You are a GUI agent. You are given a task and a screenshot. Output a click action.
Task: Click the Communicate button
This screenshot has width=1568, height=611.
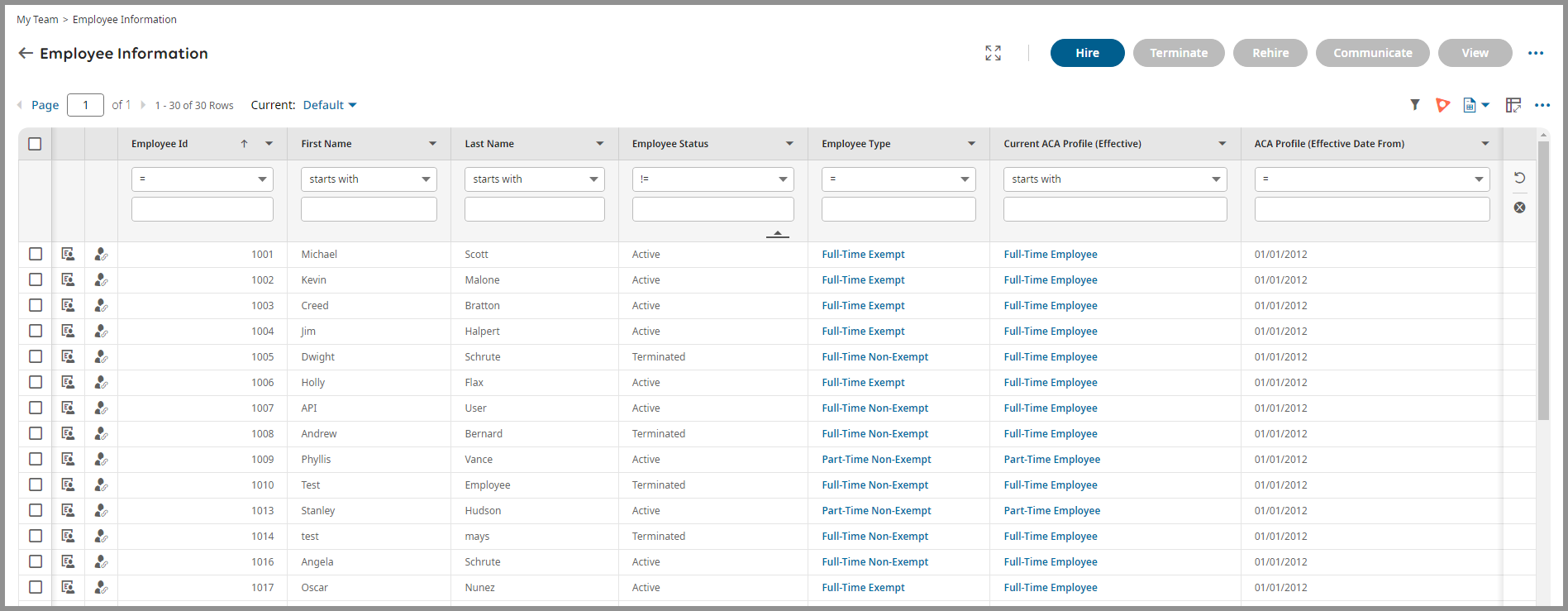[1372, 53]
